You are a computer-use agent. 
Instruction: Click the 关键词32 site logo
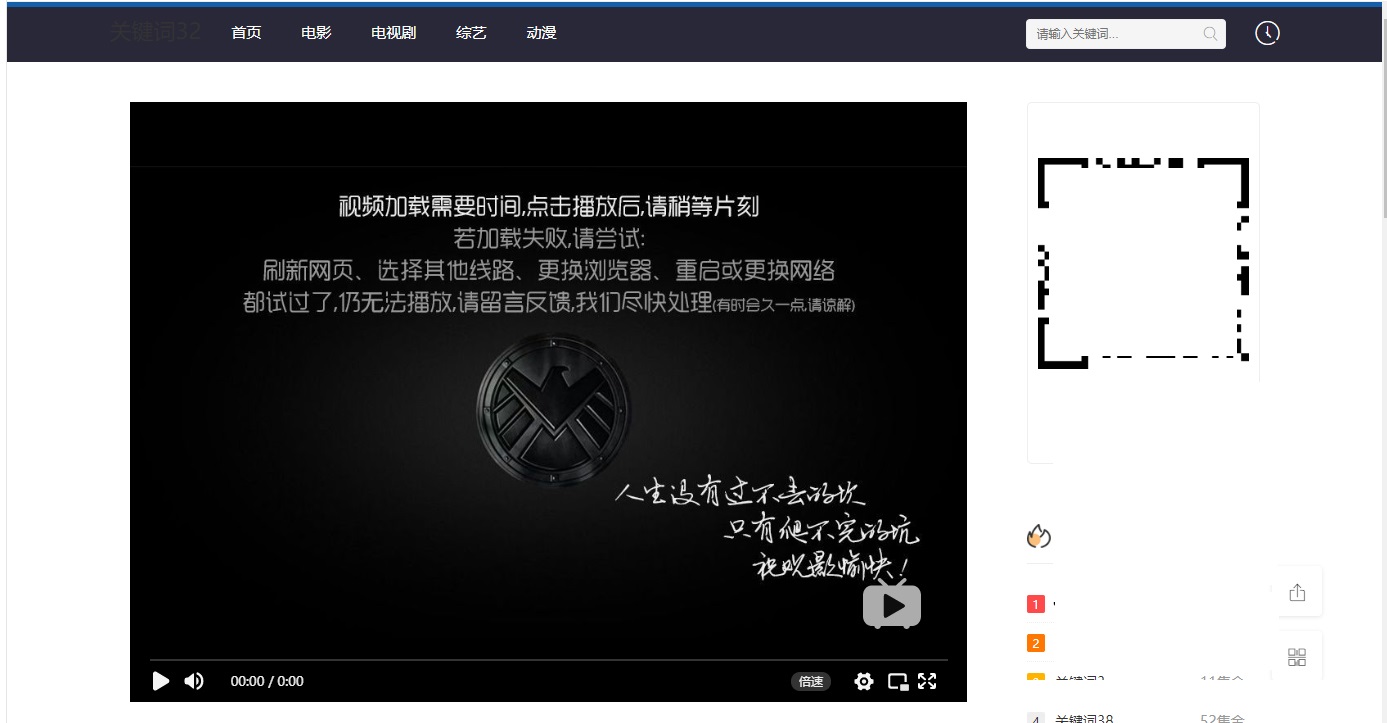click(155, 32)
